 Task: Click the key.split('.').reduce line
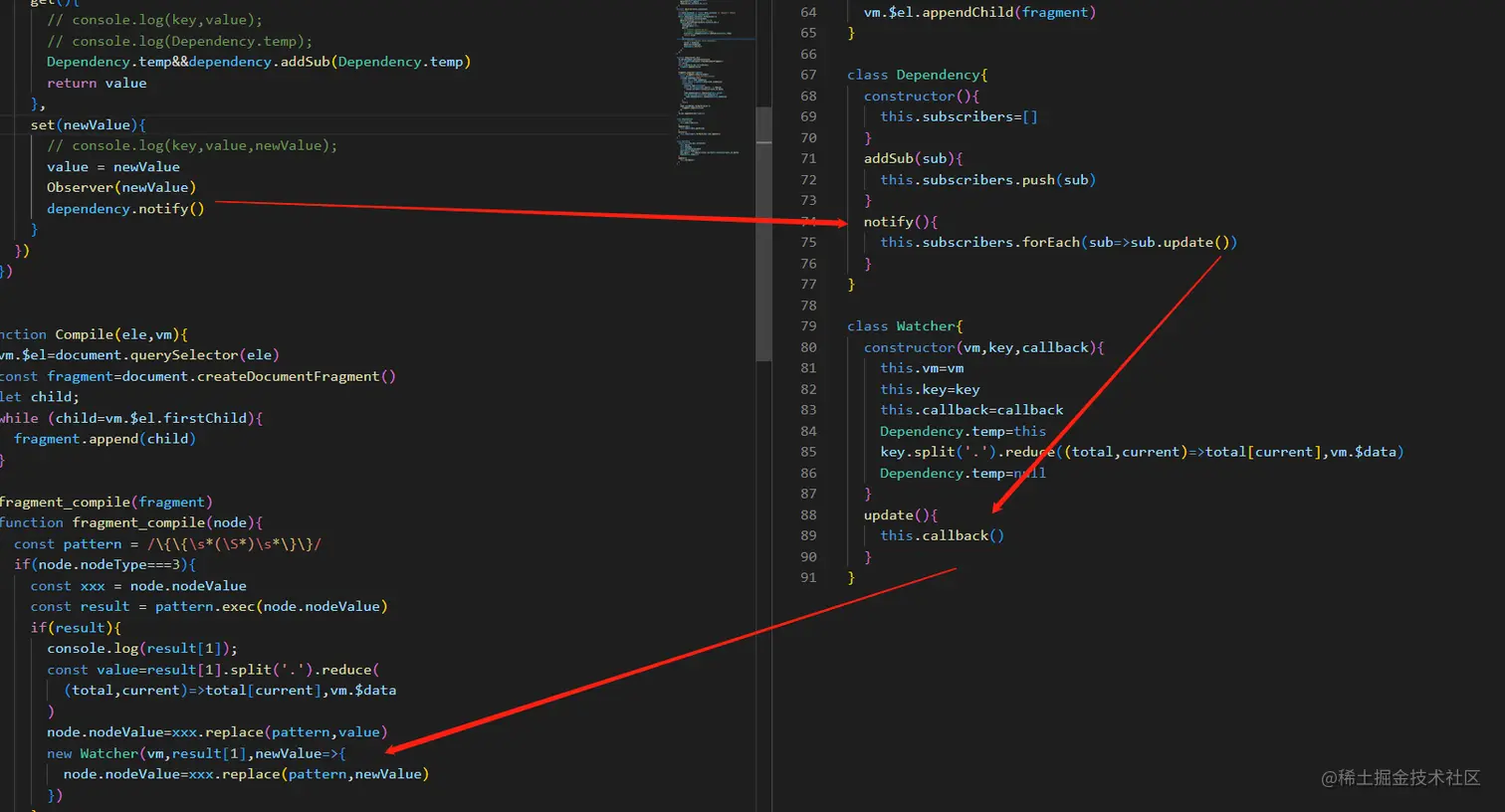pyautogui.click(x=1142, y=451)
